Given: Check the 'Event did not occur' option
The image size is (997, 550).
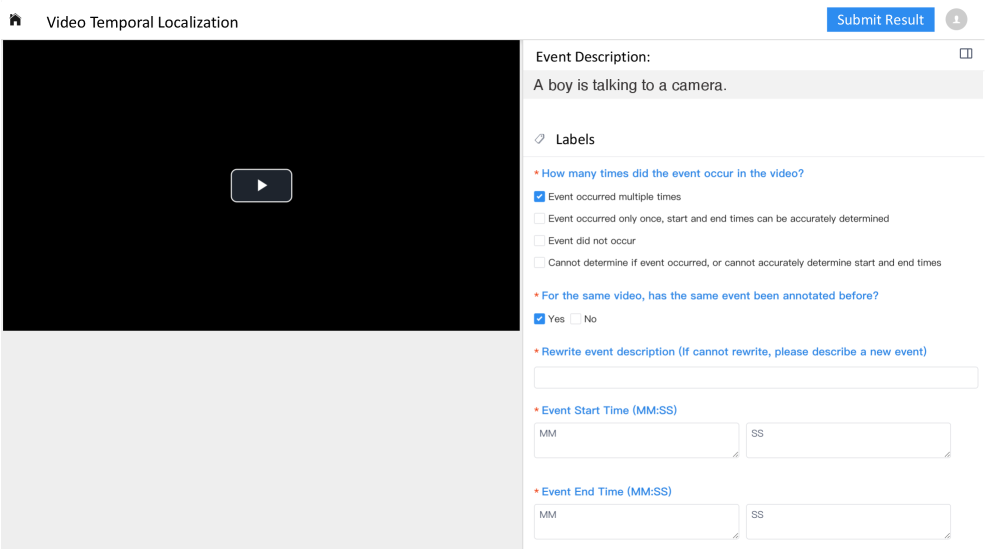Looking at the screenshot, I should [x=540, y=241].
